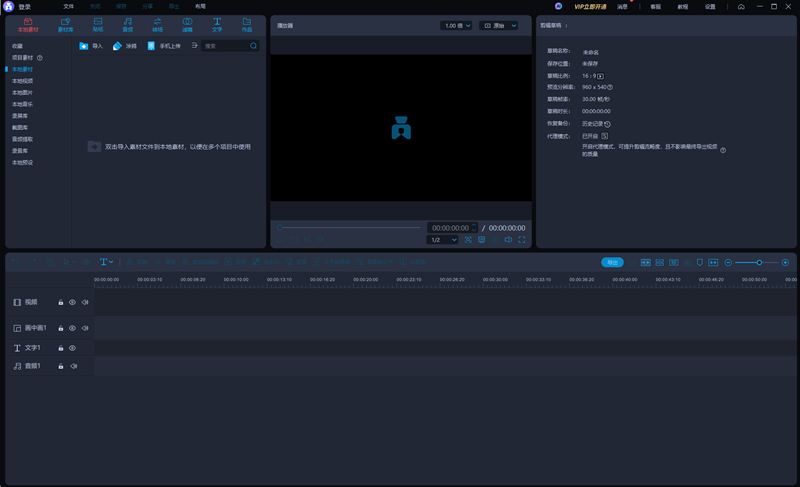This screenshot has height=487, width=800.
Task: Click the VIP立即开通 link
Action: click(588, 6)
